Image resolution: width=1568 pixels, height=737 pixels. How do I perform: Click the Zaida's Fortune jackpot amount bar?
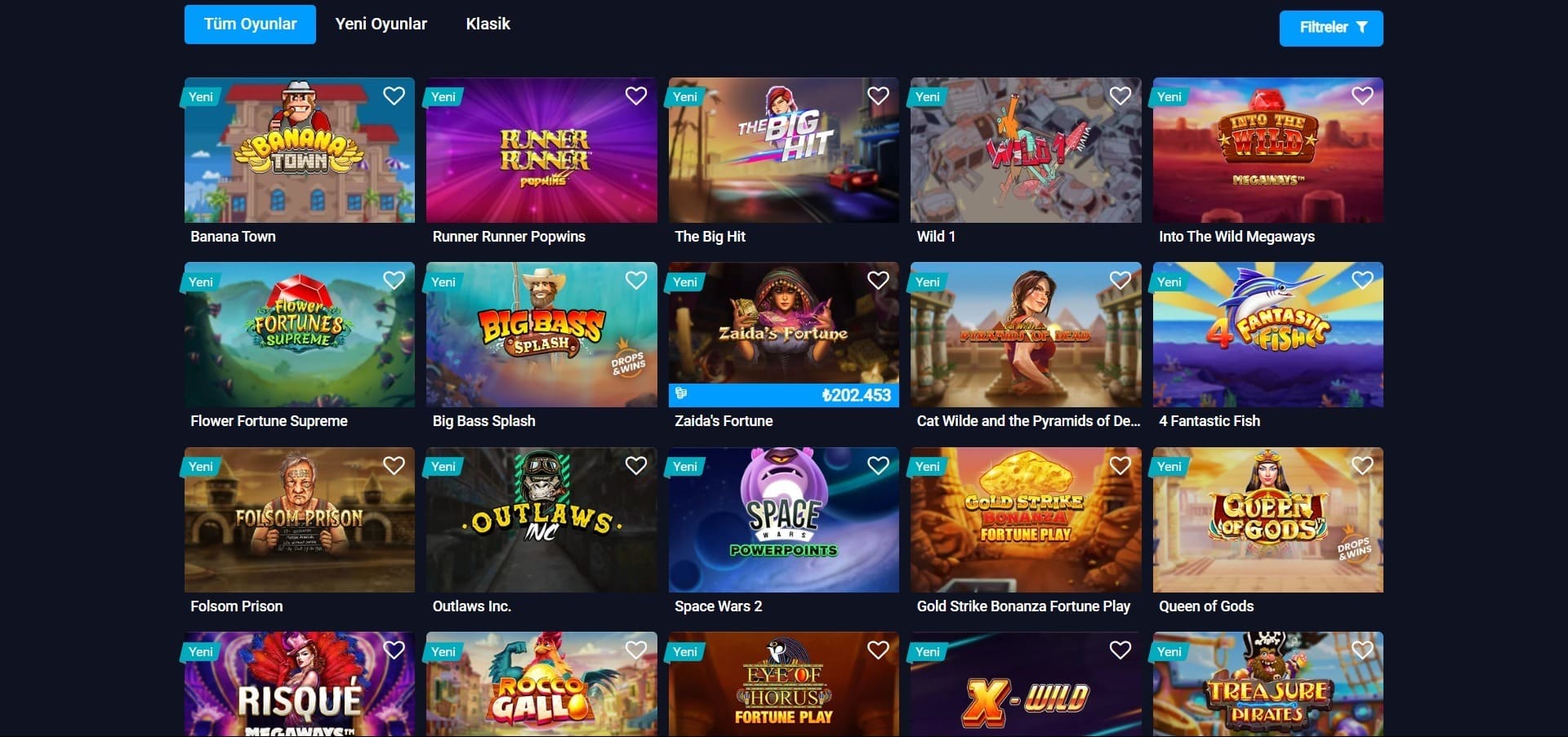tap(784, 395)
